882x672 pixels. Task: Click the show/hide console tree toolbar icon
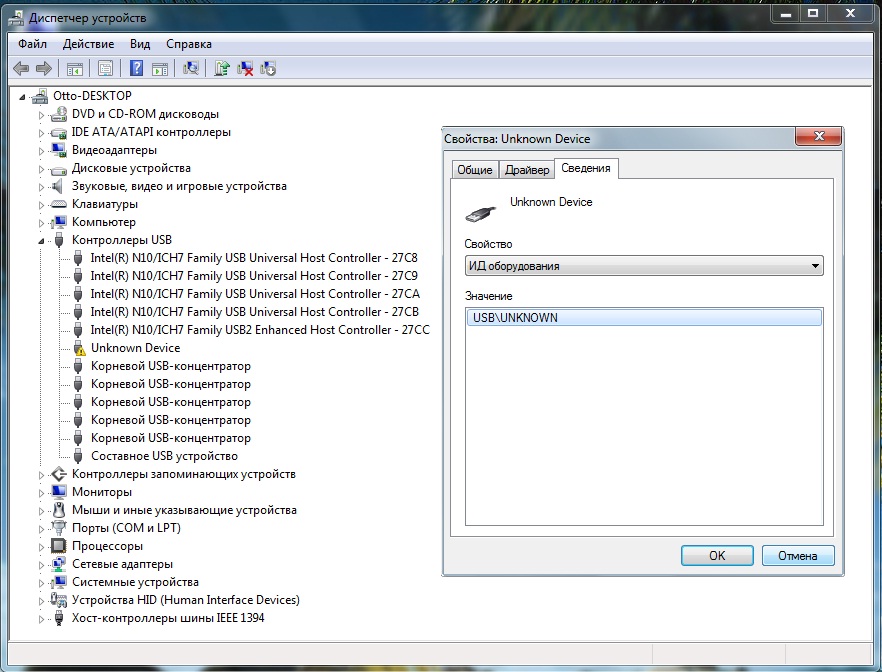(74, 69)
